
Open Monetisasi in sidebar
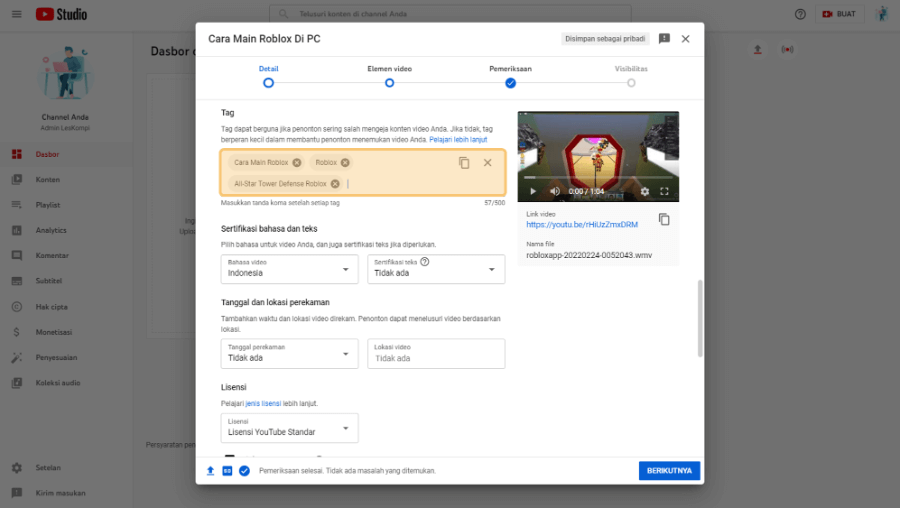pos(66,332)
